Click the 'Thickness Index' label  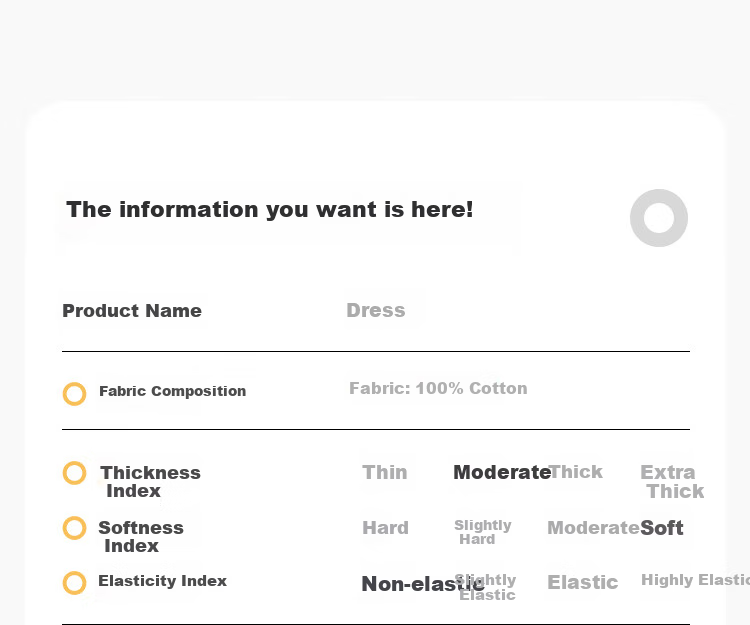[150, 482]
